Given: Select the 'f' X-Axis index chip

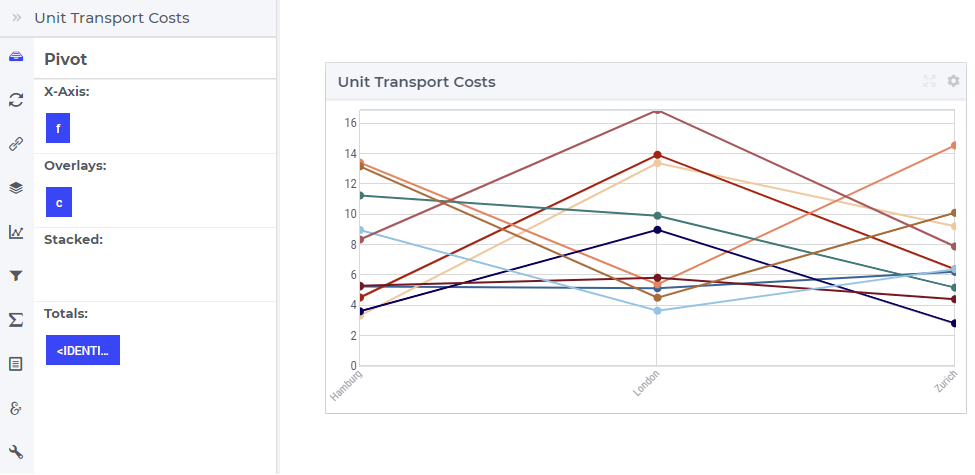Looking at the screenshot, I should click(58, 128).
